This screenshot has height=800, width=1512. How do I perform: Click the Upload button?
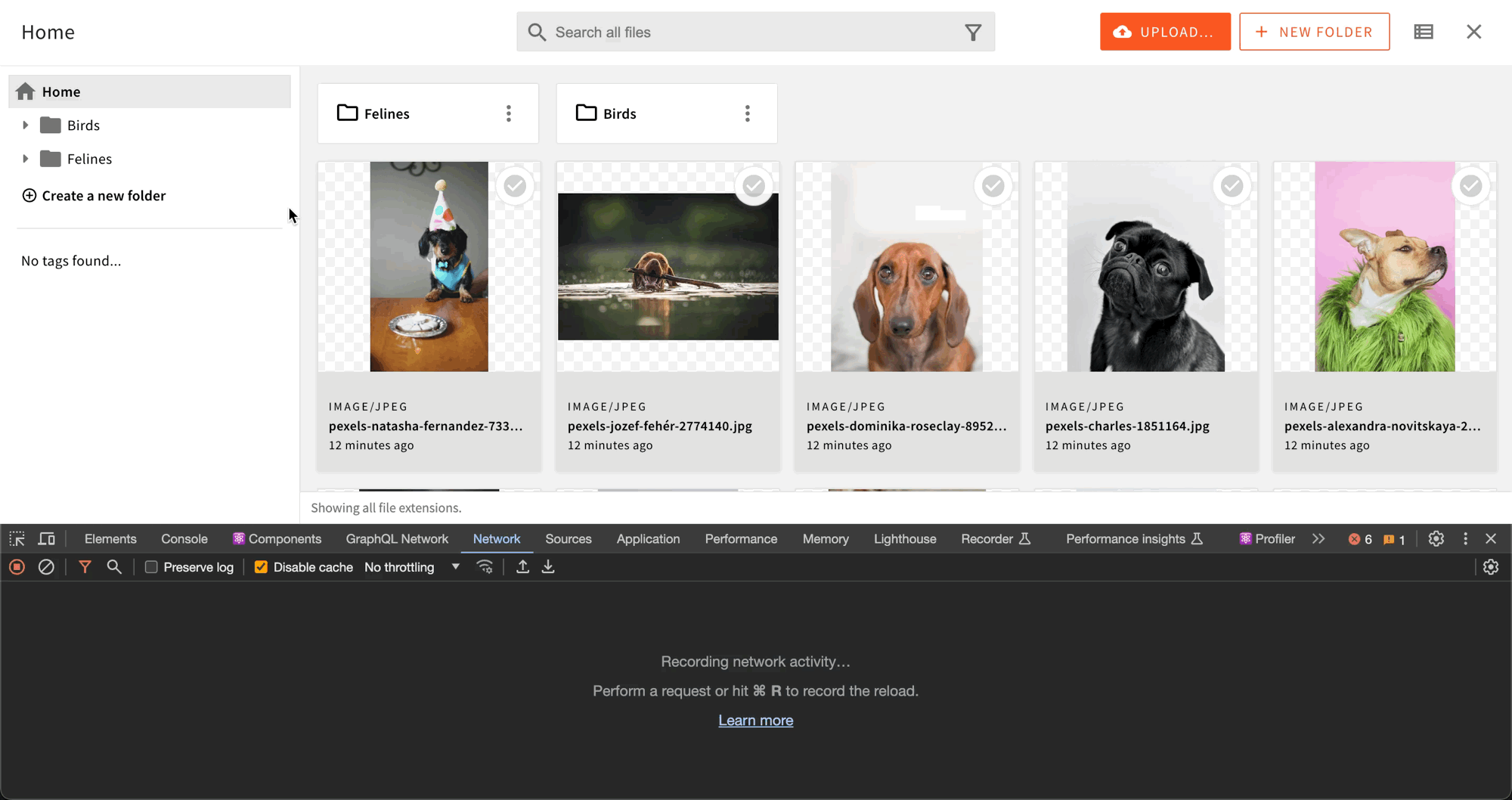point(1165,32)
